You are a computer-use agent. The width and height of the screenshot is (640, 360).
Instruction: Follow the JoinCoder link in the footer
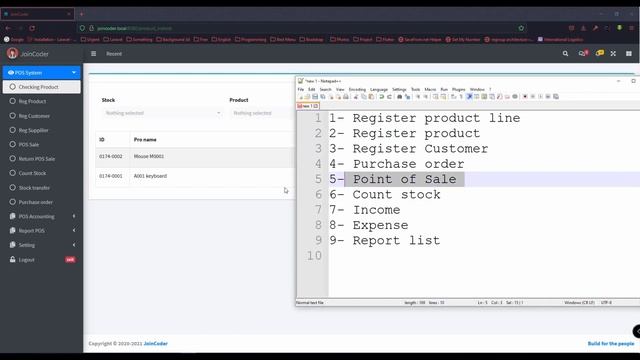[156, 344]
